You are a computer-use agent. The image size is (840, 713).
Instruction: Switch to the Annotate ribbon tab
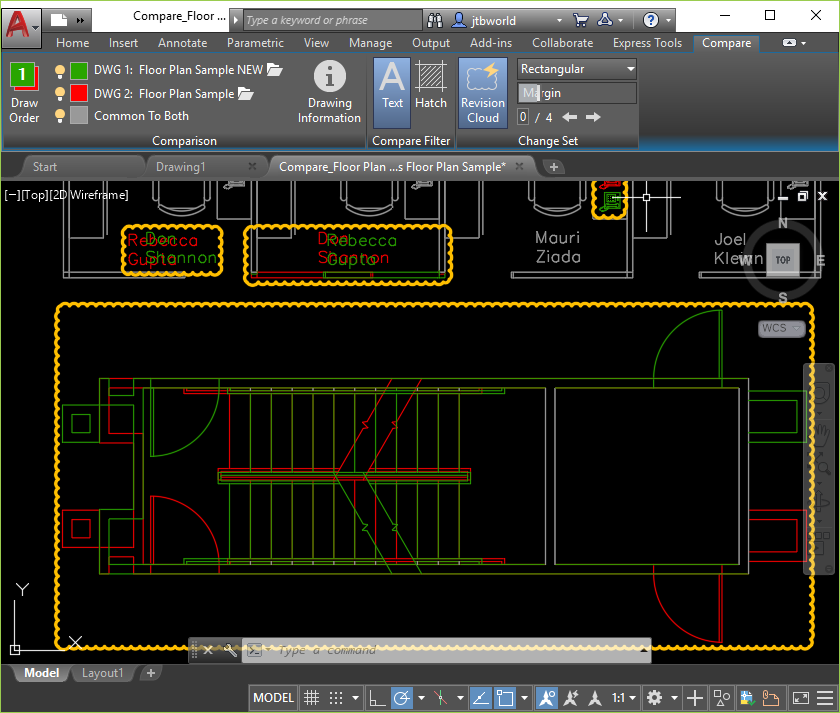182,43
